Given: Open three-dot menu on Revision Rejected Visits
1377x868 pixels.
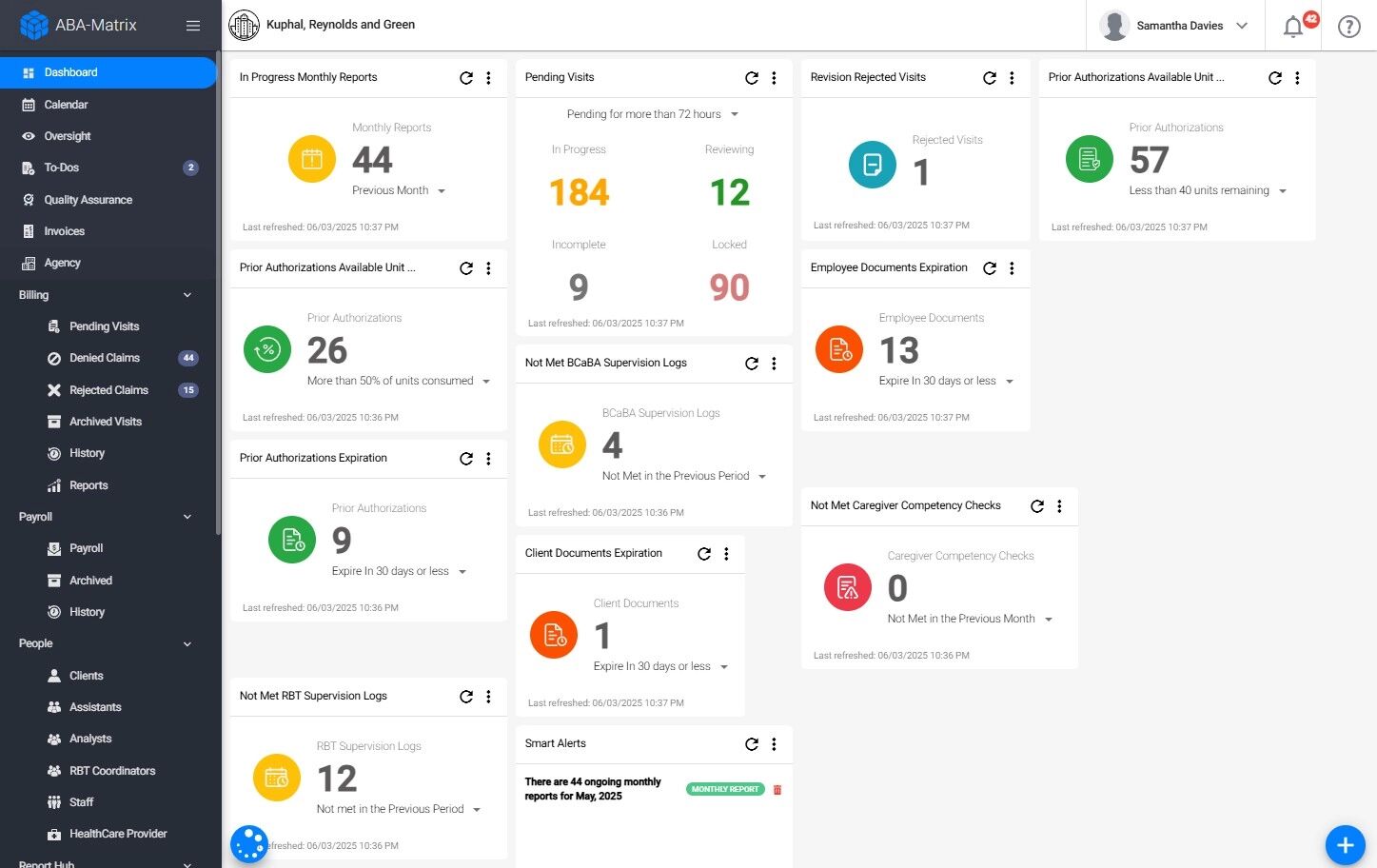Looking at the screenshot, I should point(1012,78).
